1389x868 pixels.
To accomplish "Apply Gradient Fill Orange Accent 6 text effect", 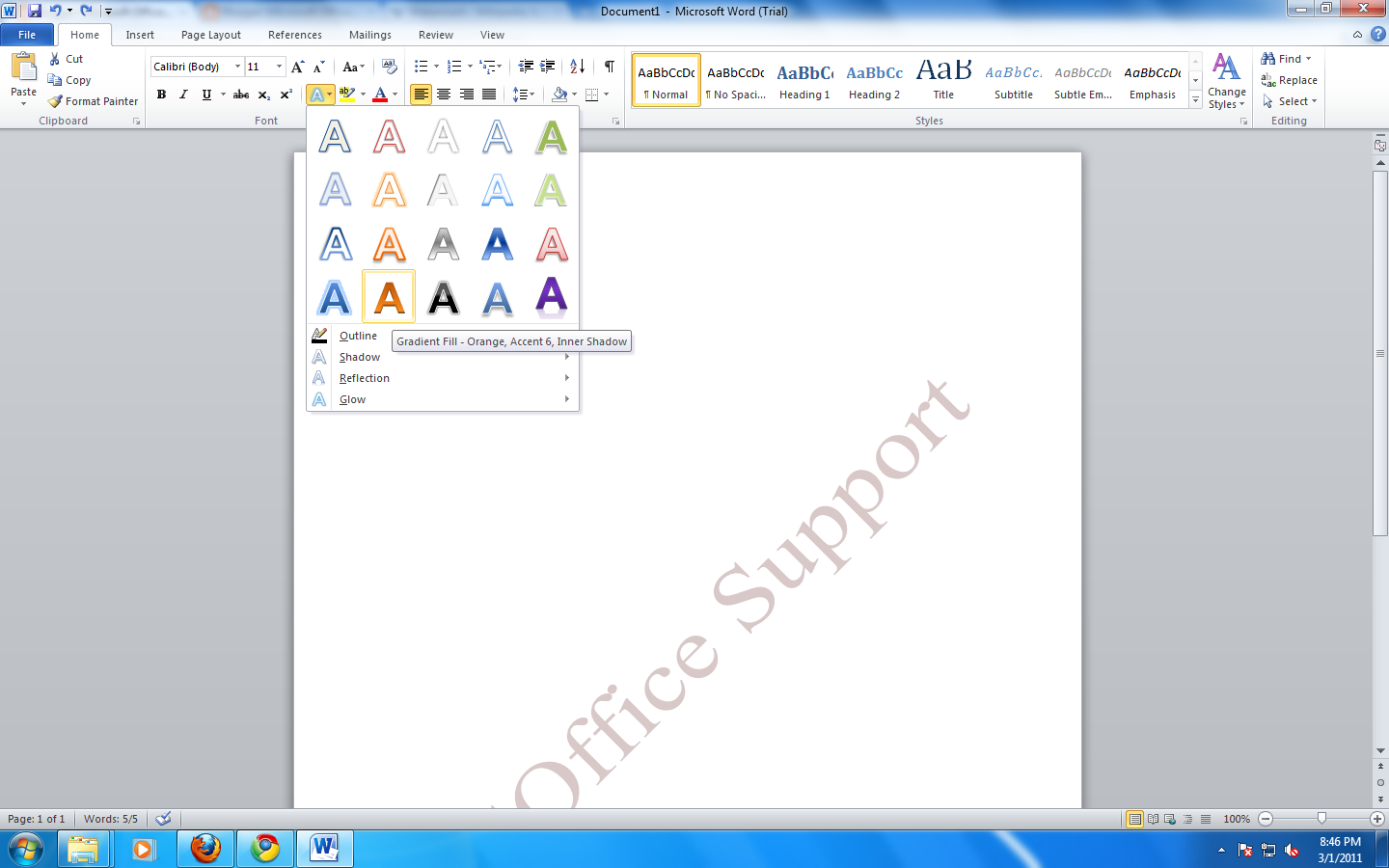I will click(x=389, y=296).
